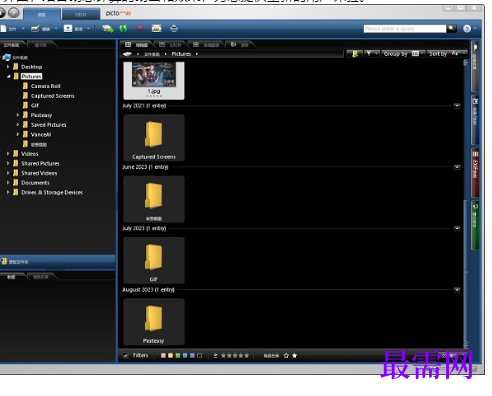Image resolution: width=492 pixels, height=396 pixels.
Task: Click the import photos icon with green arrow
Action: click(108, 29)
